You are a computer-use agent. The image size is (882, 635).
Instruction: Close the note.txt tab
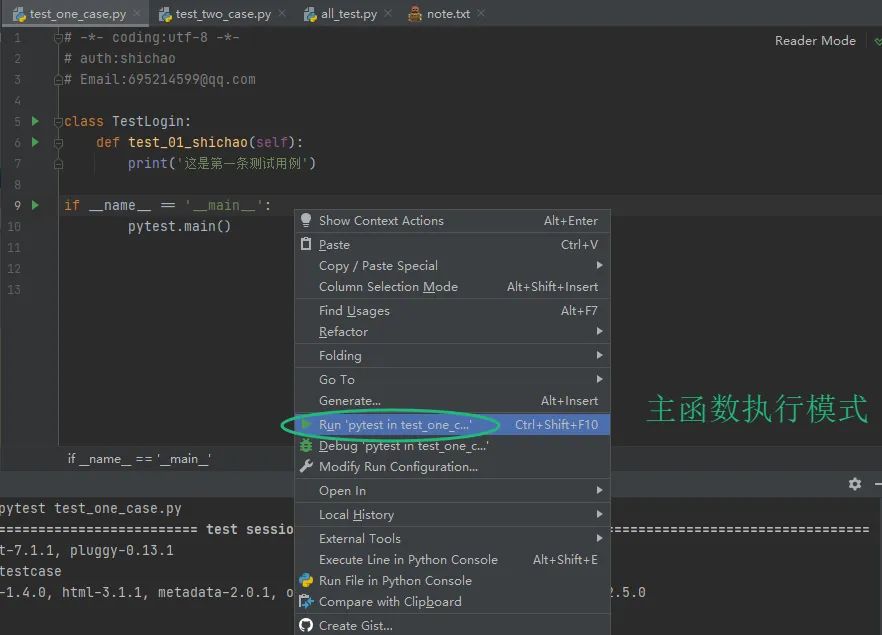(x=480, y=13)
